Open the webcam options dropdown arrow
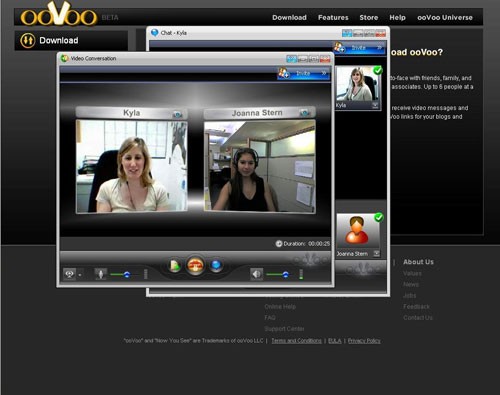Viewport: 500px width, 395px height. coord(80,275)
